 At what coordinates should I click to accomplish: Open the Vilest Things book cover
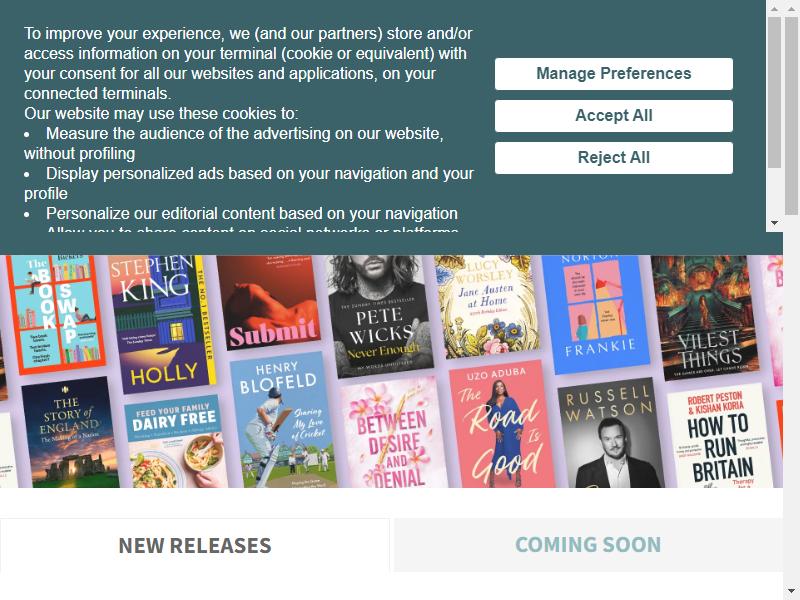point(706,316)
